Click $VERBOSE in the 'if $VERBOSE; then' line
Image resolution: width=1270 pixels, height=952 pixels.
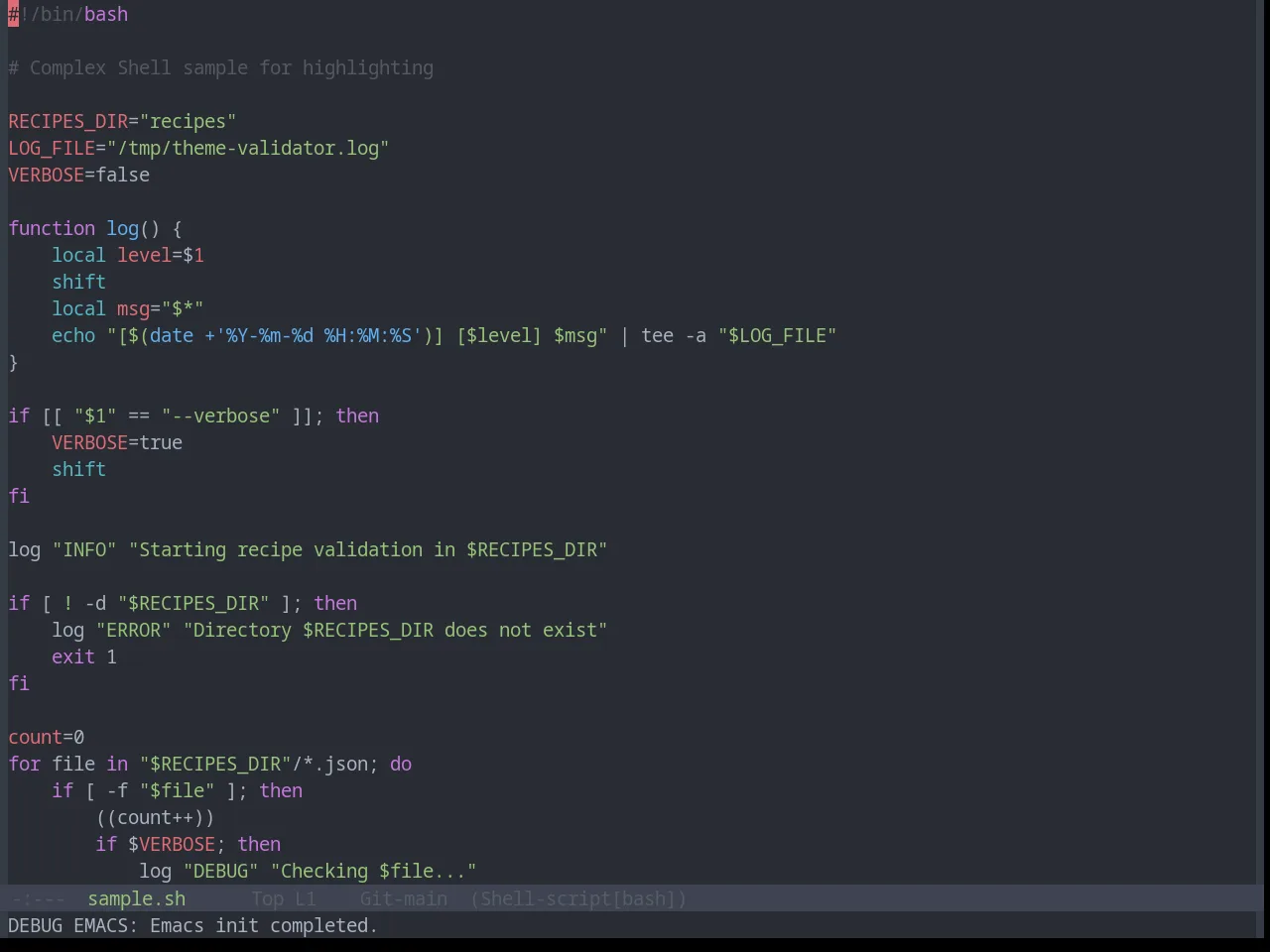click(x=172, y=844)
